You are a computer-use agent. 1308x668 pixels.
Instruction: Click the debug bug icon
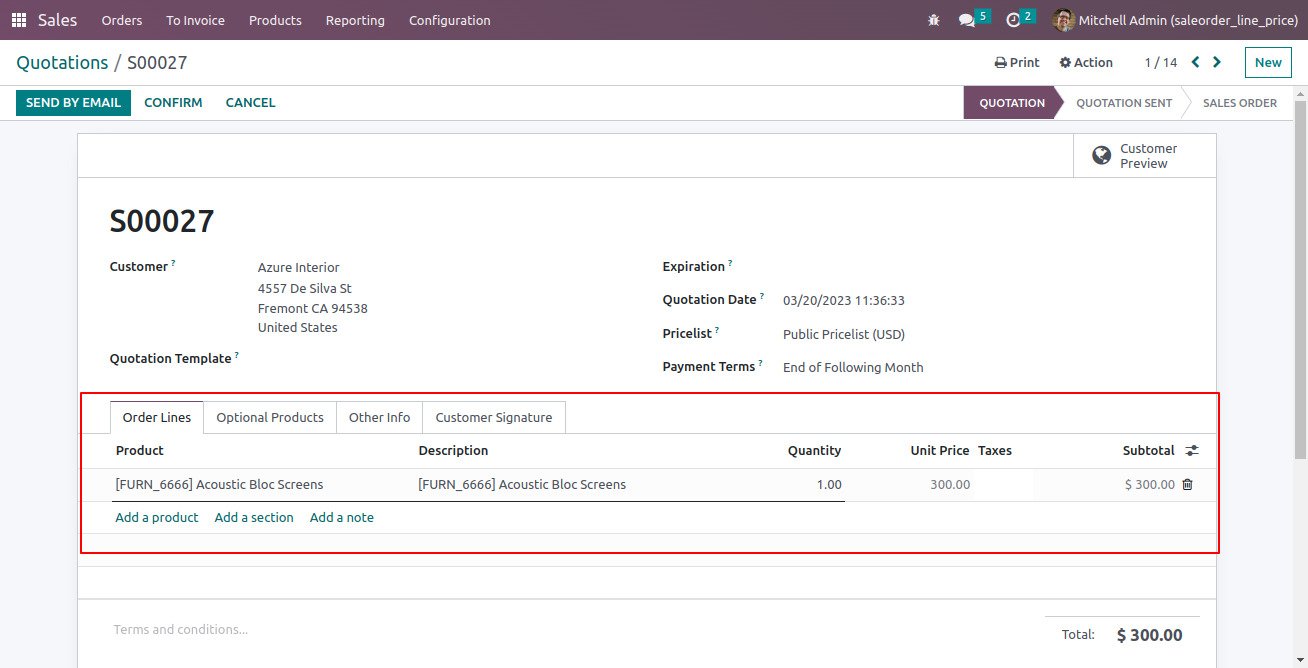pyautogui.click(x=934, y=20)
